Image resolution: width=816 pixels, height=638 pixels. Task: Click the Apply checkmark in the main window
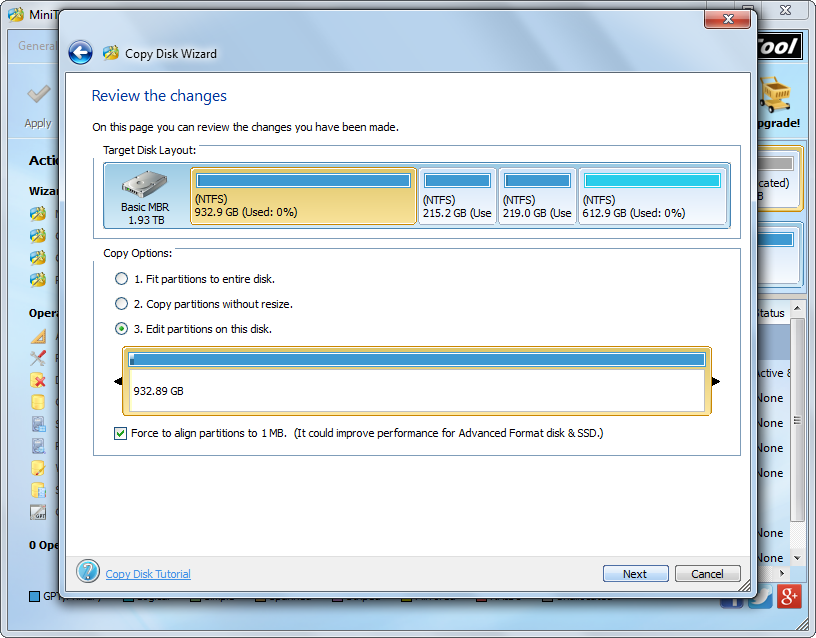[x=39, y=95]
